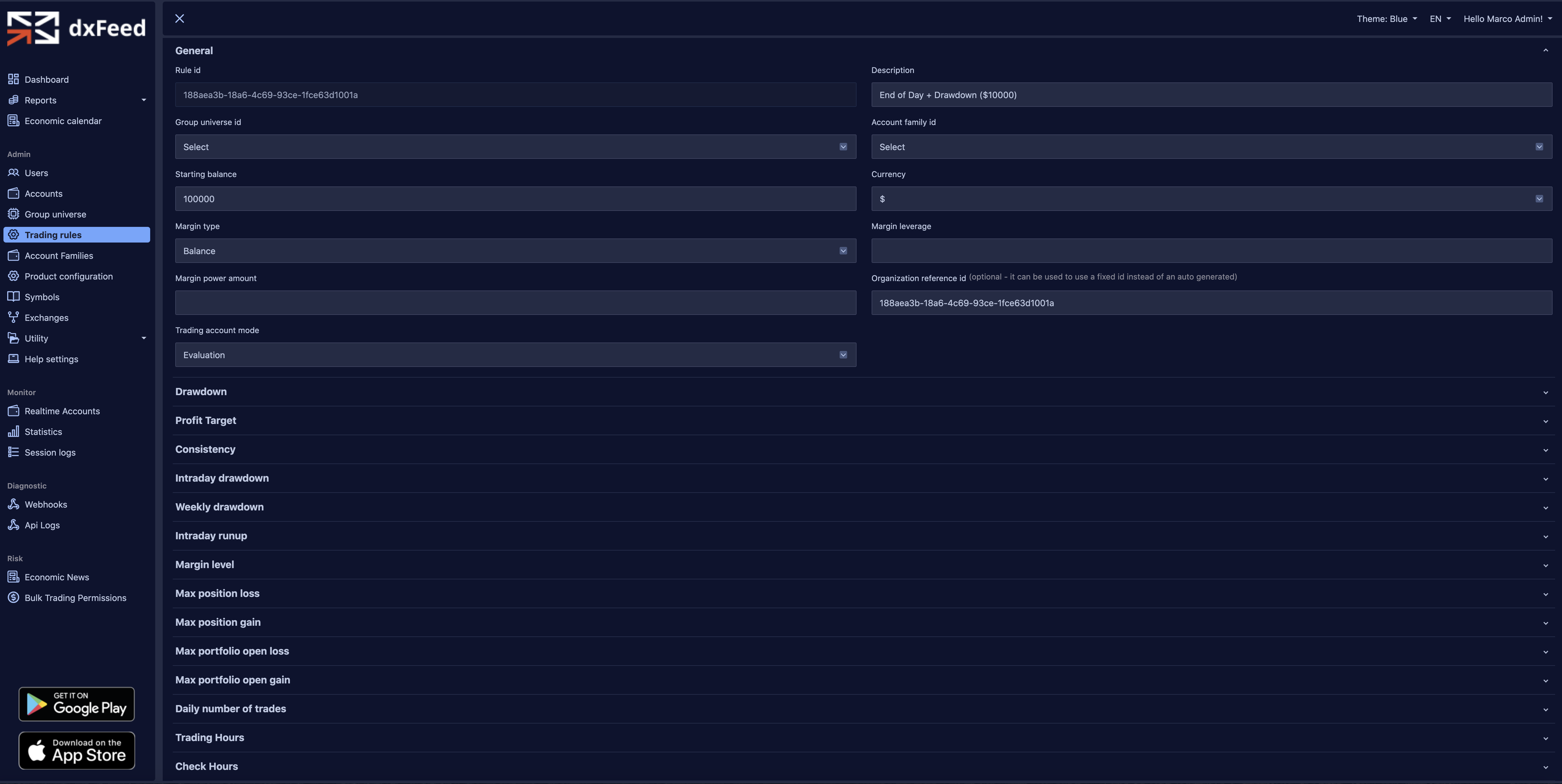Click the Download on the App Store badge
The image size is (1562, 784).
[x=77, y=751]
